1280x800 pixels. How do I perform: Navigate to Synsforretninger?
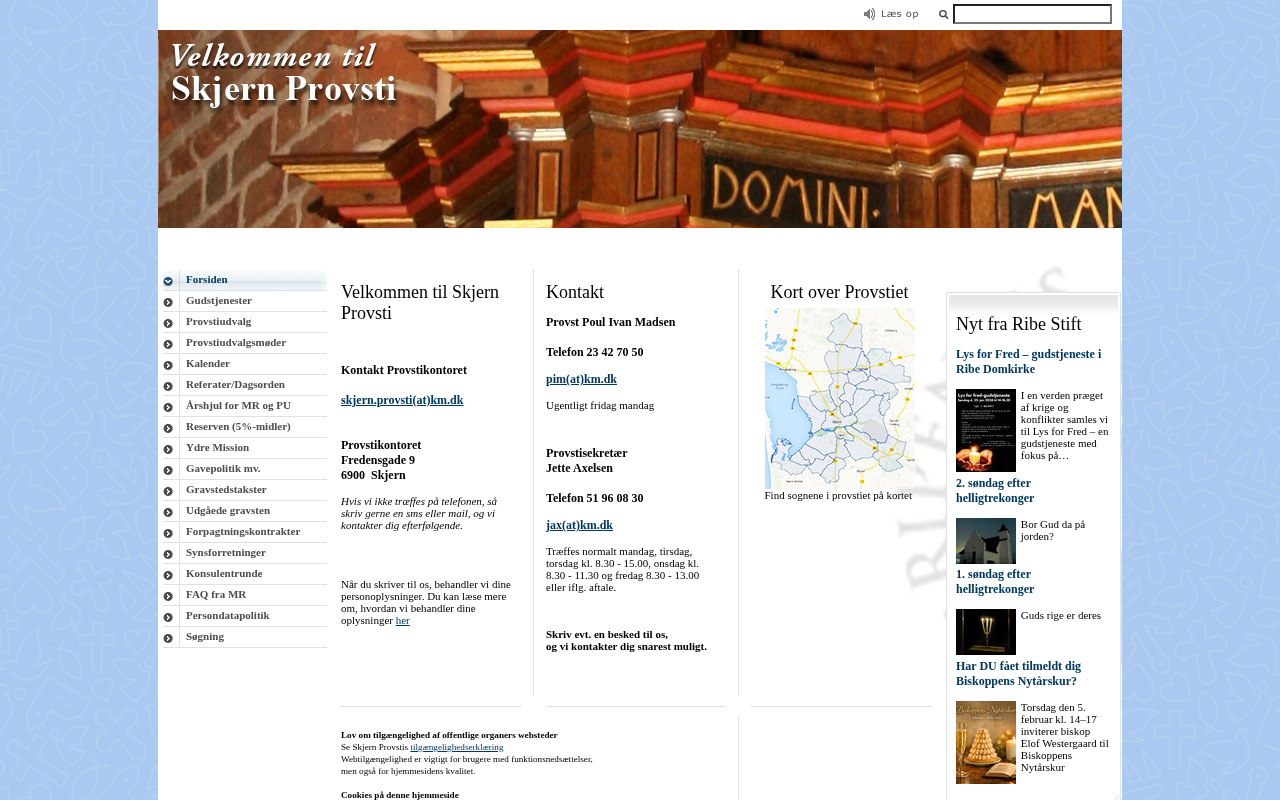(226, 552)
